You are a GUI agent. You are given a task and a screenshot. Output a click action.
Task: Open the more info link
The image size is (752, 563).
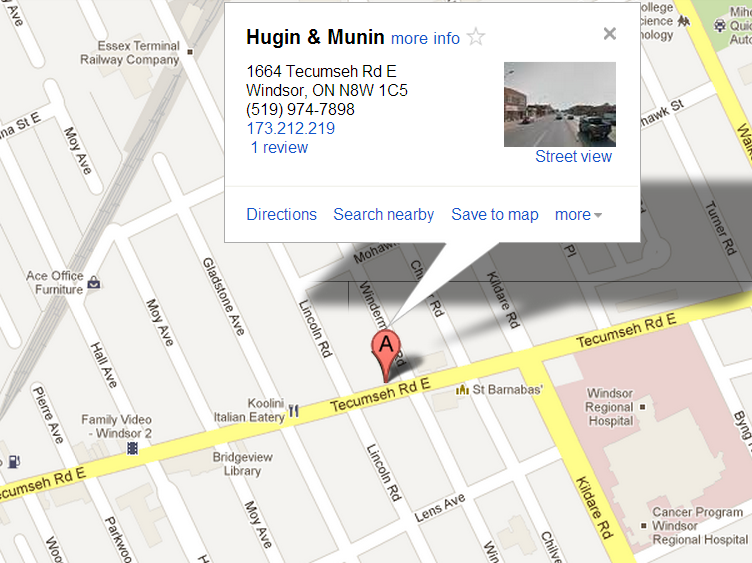[x=425, y=38]
